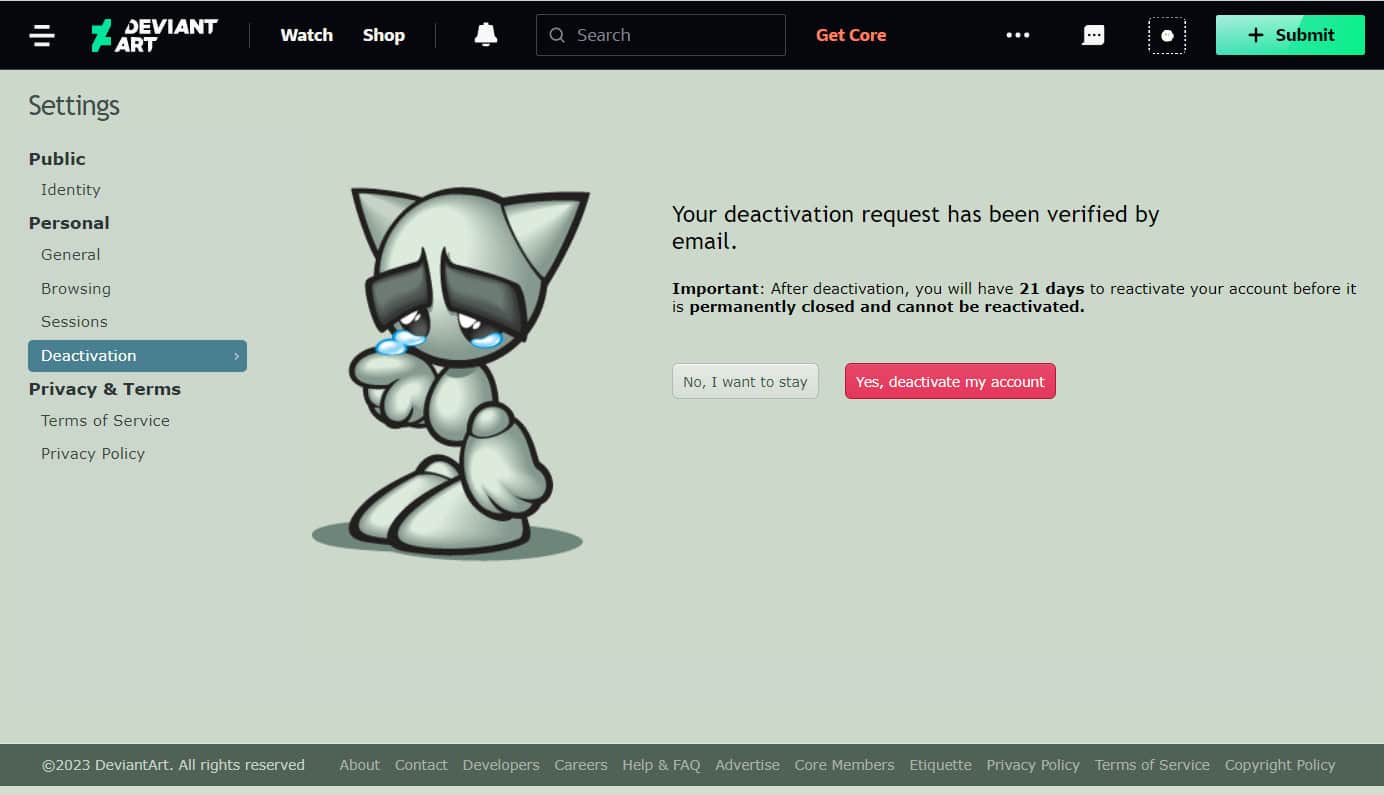Open the Get Core link
The image size is (1384, 795).
click(x=851, y=35)
